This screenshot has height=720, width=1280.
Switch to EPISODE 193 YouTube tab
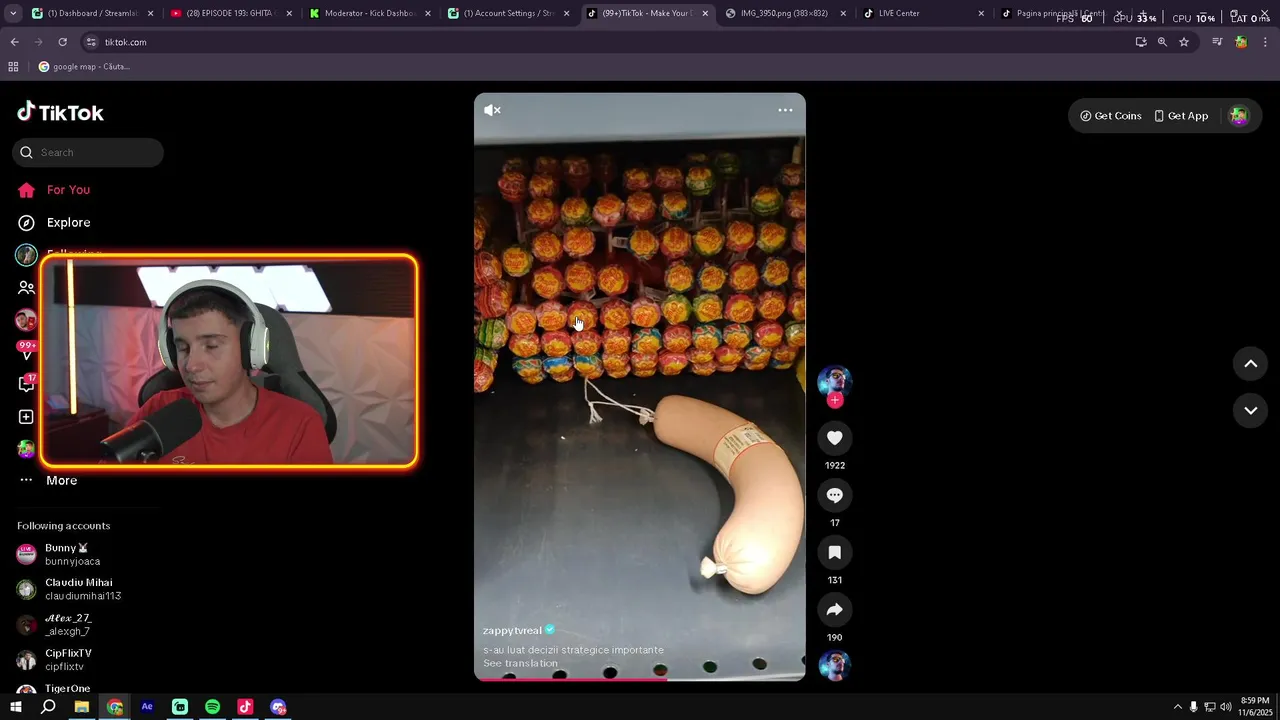click(228, 13)
